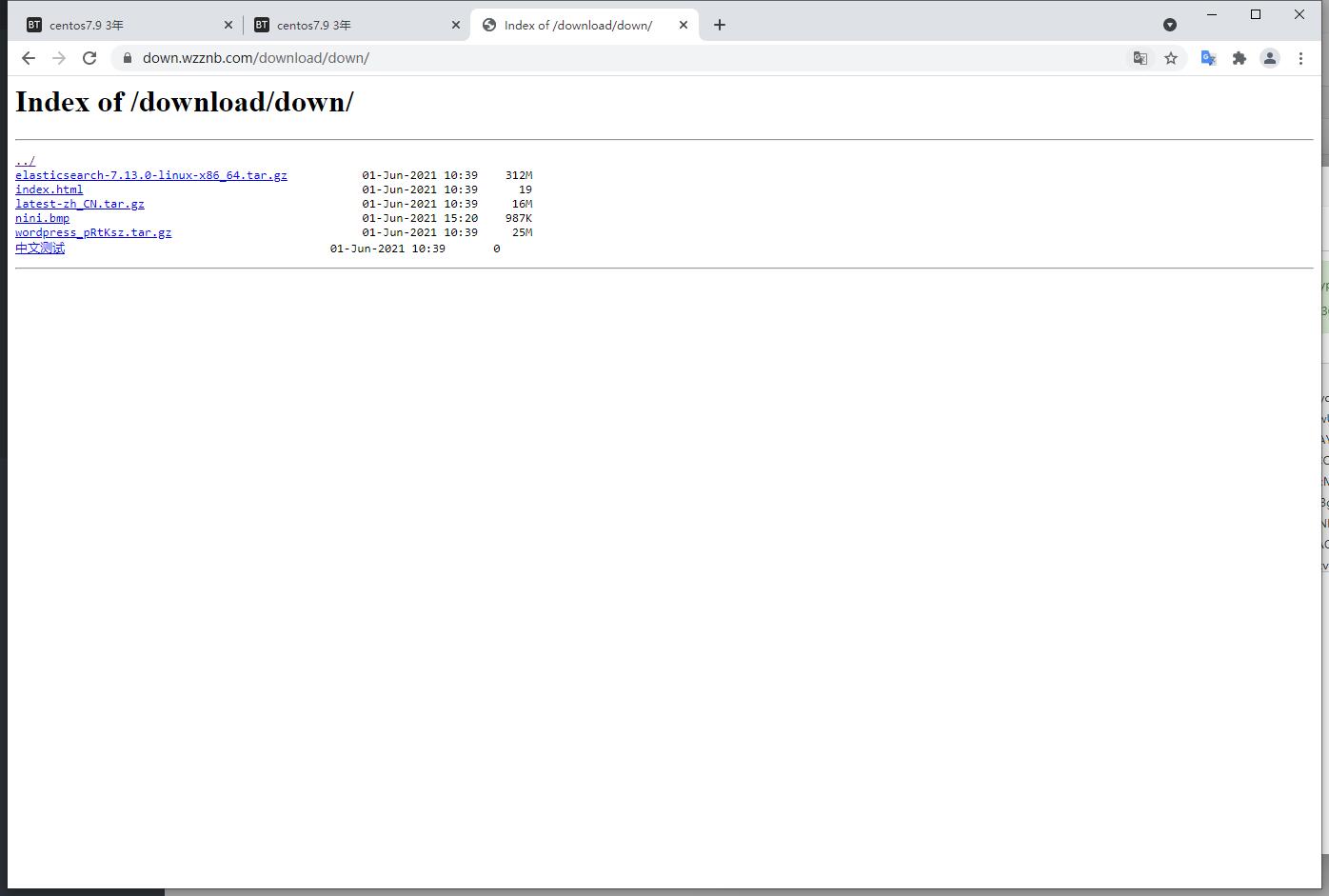Click the forward navigation arrow

59,58
